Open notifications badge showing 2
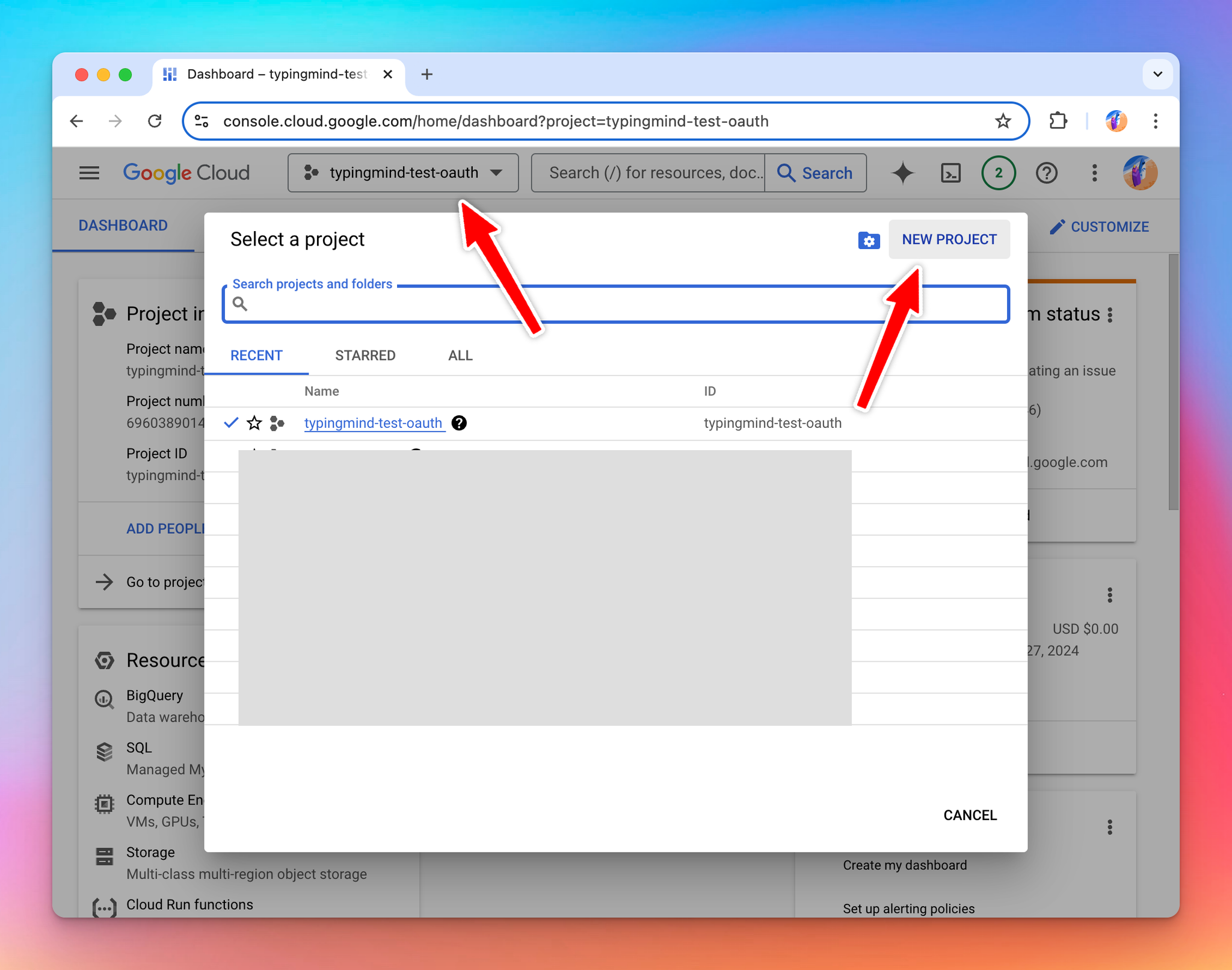Image resolution: width=1232 pixels, height=970 pixels. [999, 173]
